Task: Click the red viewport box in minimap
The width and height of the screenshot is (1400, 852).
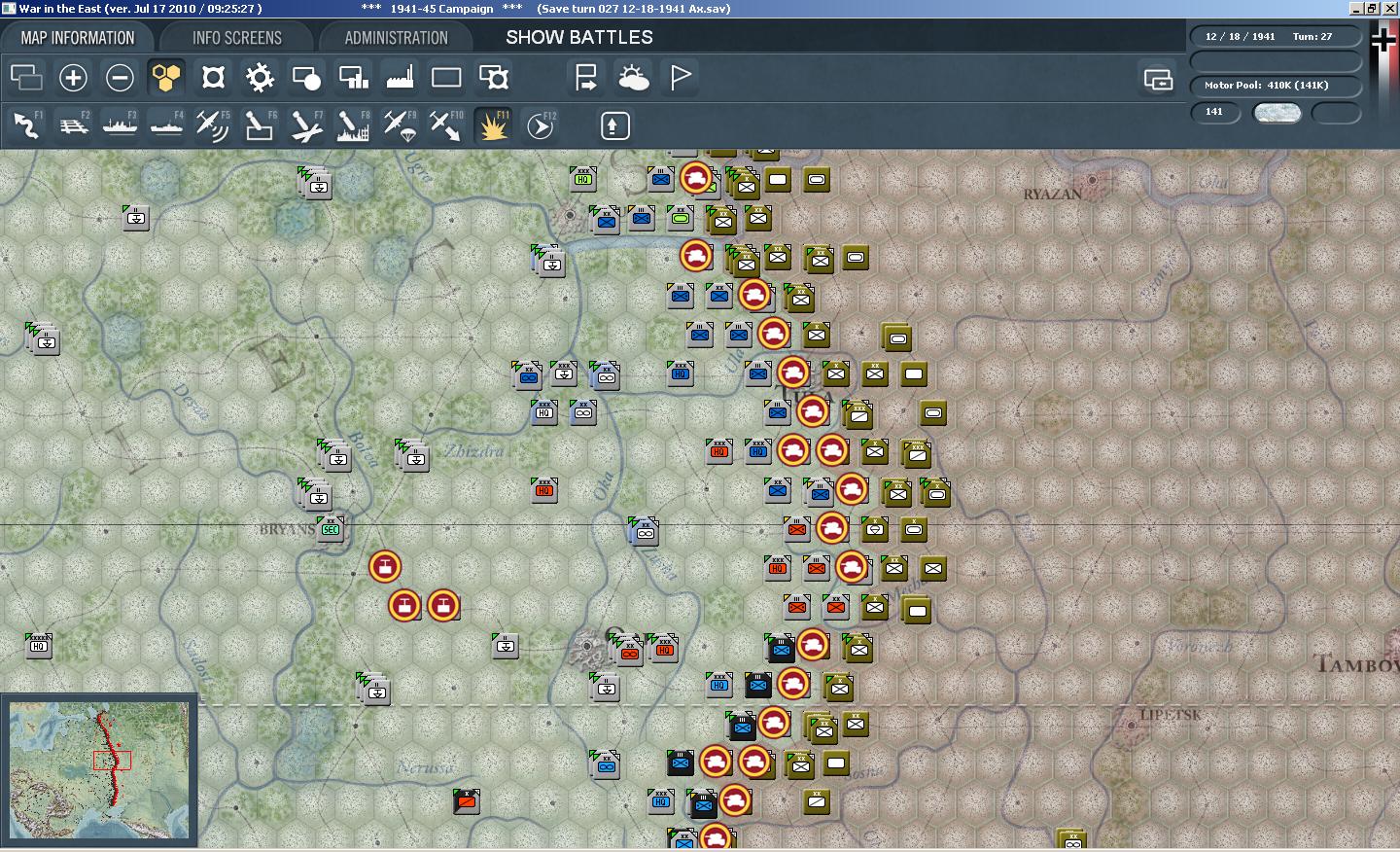Action: click(x=112, y=761)
